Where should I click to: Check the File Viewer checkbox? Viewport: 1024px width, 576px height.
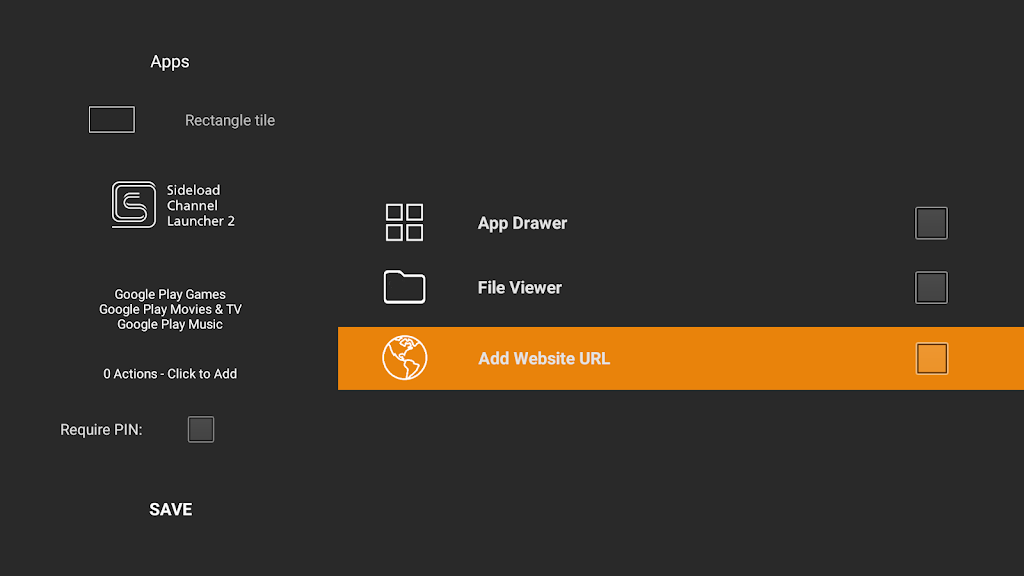click(x=931, y=287)
